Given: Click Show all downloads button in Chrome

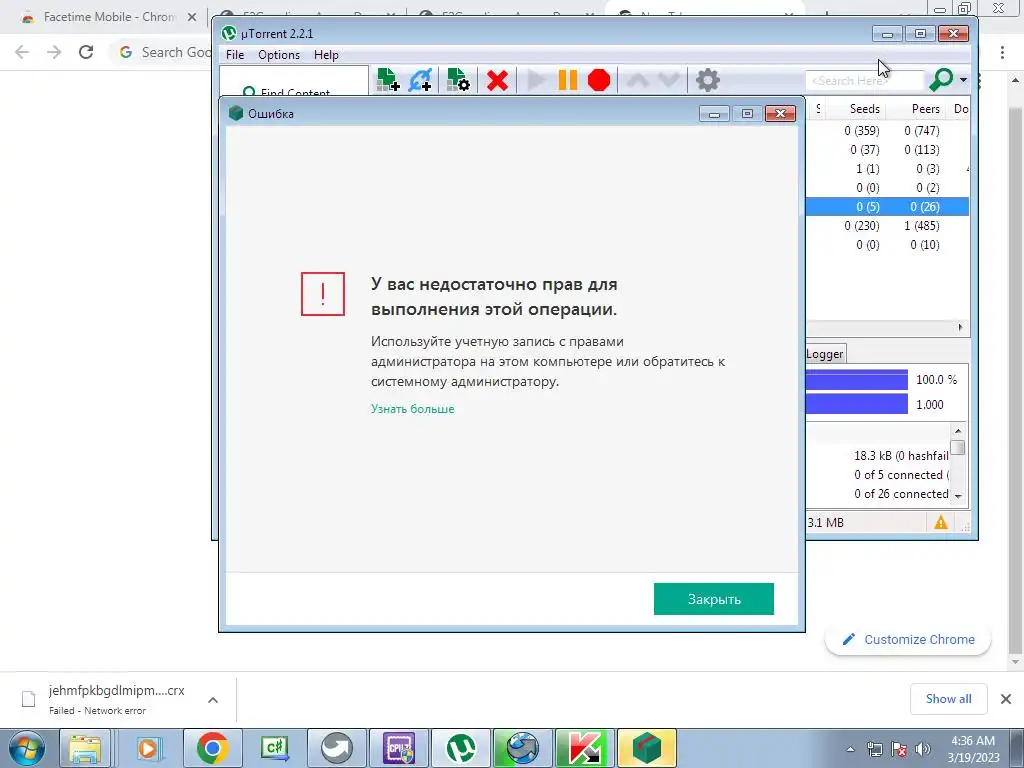Looking at the screenshot, I should (x=948, y=699).
